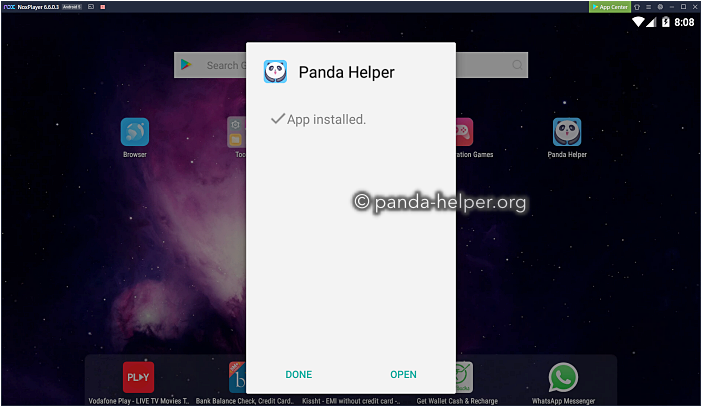Click the 8:08 clock in status bar

[x=684, y=22]
